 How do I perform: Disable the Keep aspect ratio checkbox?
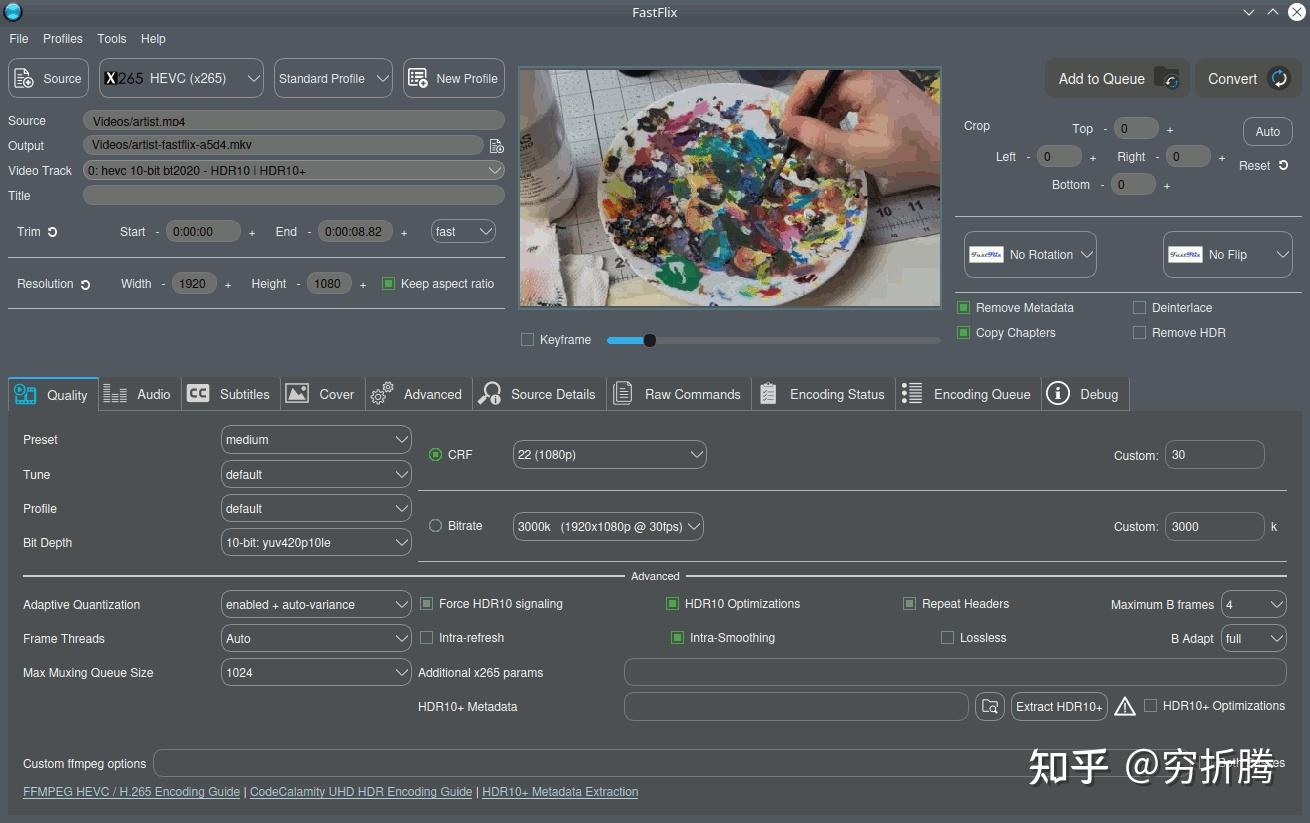(389, 284)
